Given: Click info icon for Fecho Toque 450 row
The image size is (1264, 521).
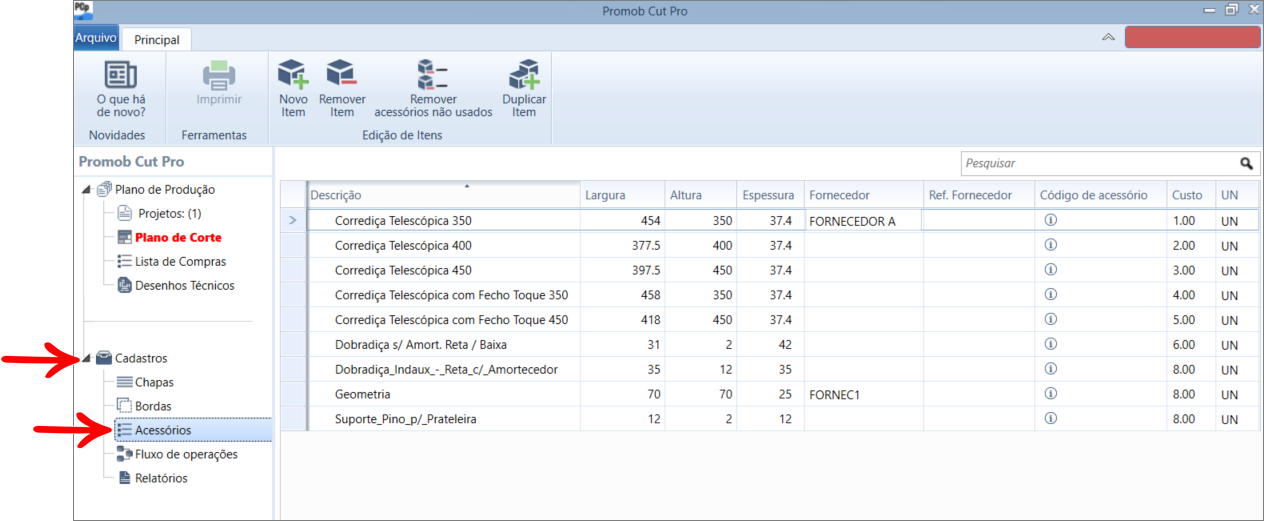Looking at the screenshot, I should pyautogui.click(x=1050, y=319).
